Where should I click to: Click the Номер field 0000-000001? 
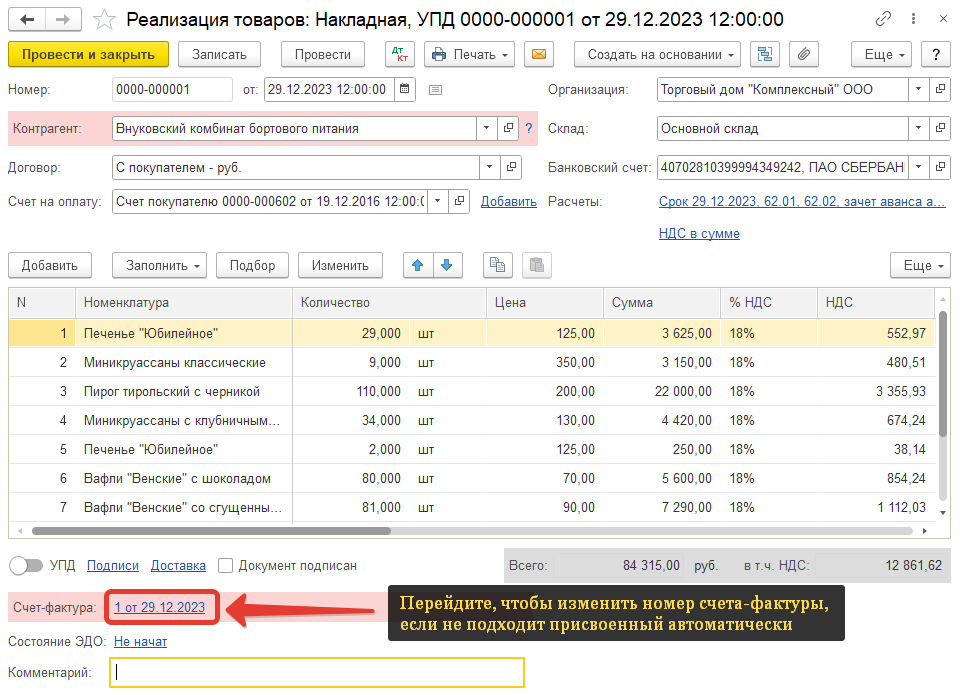coord(172,89)
